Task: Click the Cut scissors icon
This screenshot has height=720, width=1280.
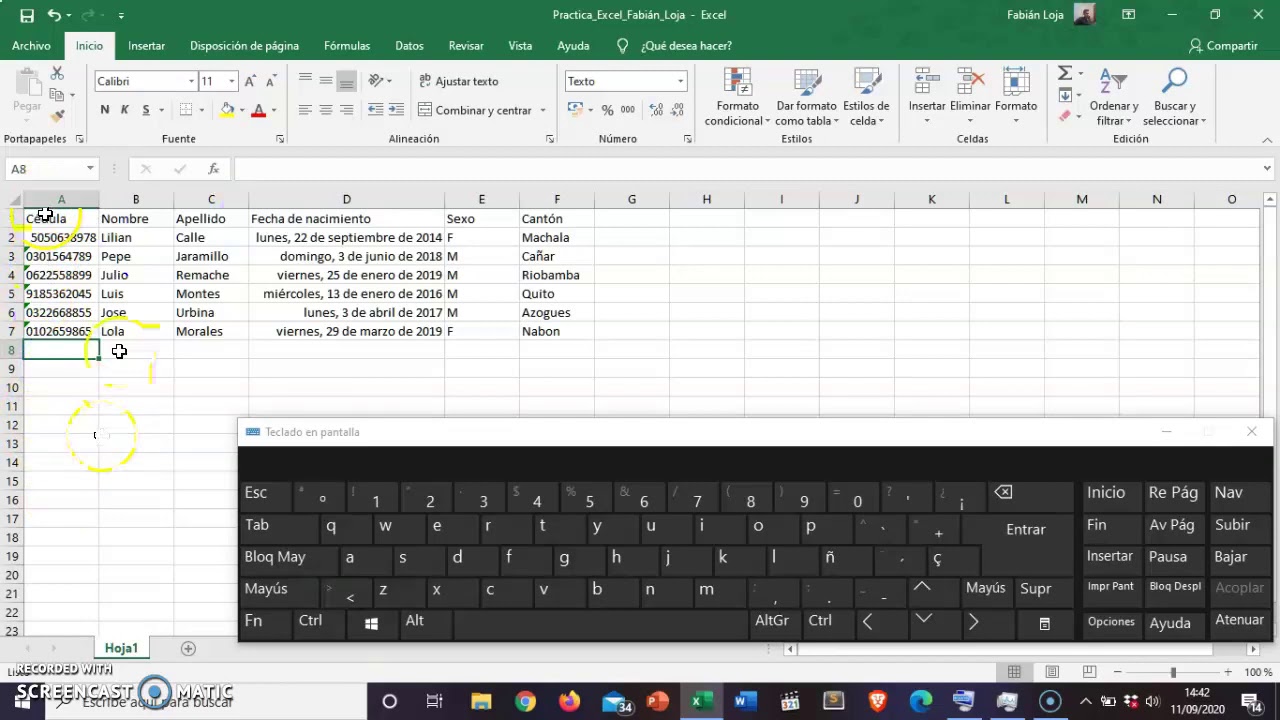Action: click(x=57, y=74)
